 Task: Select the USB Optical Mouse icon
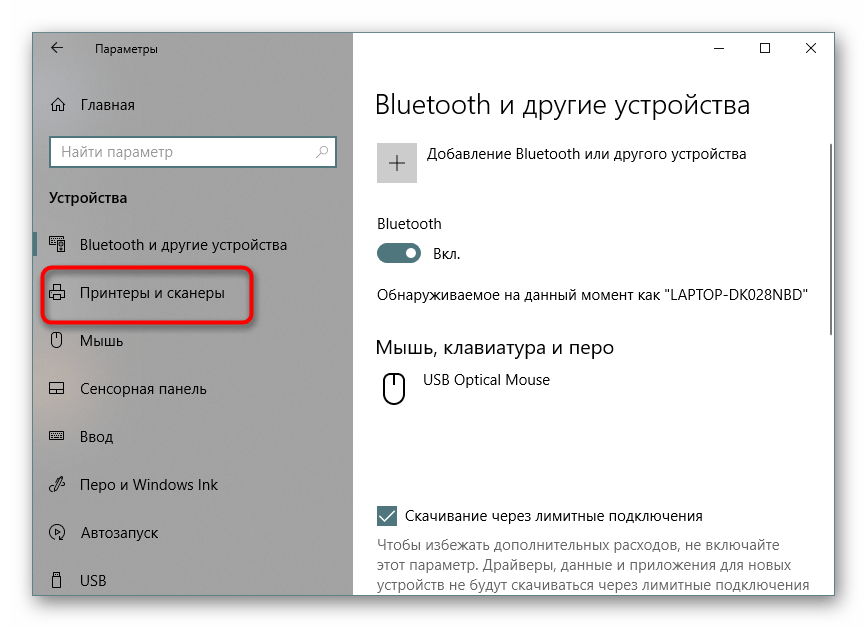(x=395, y=386)
